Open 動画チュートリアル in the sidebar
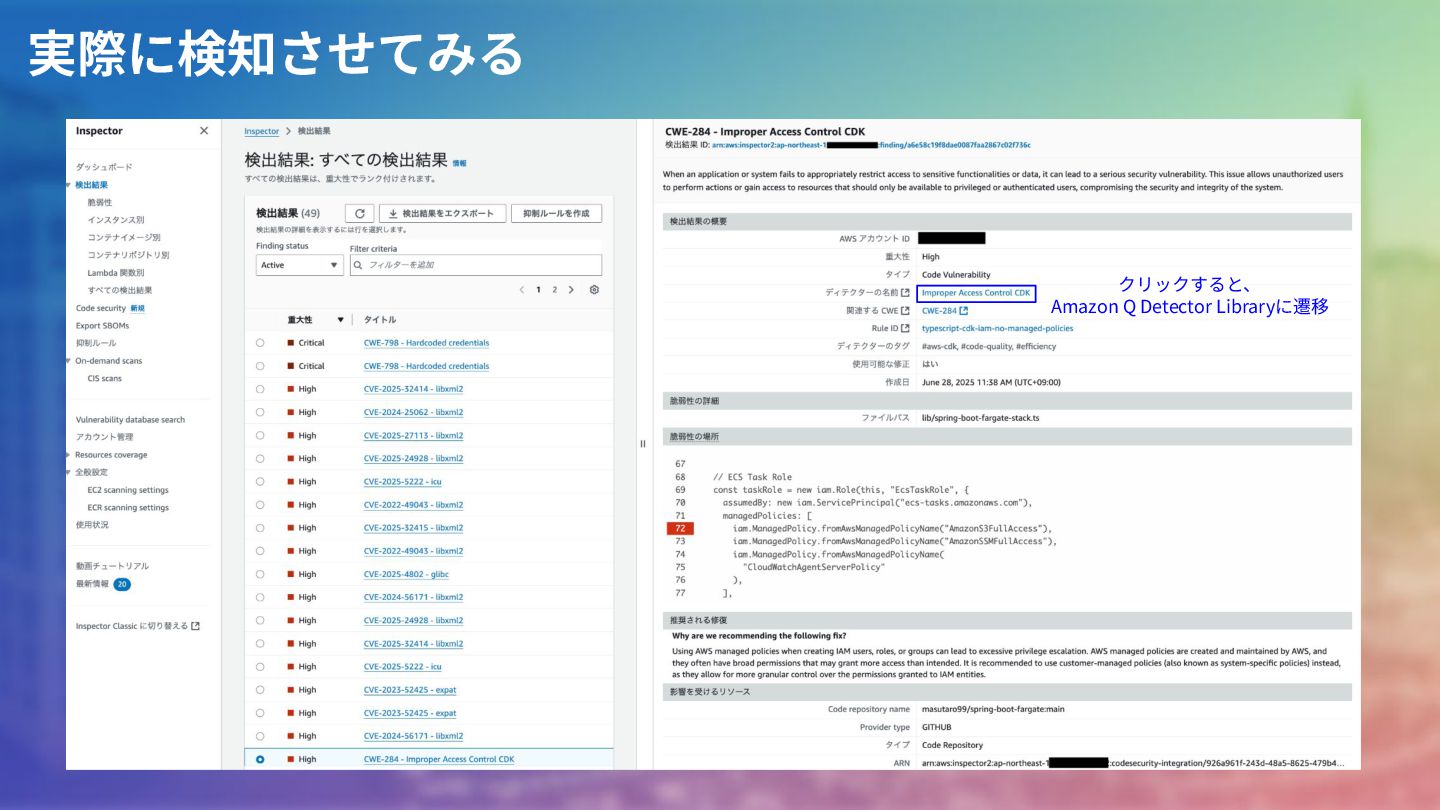 [x=112, y=566]
